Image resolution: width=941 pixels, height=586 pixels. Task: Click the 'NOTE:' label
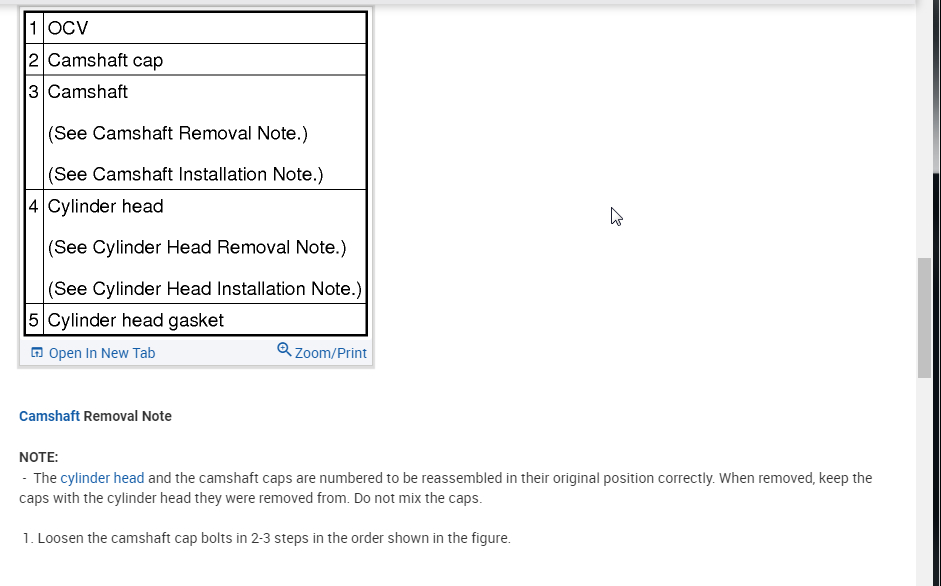pos(38,458)
